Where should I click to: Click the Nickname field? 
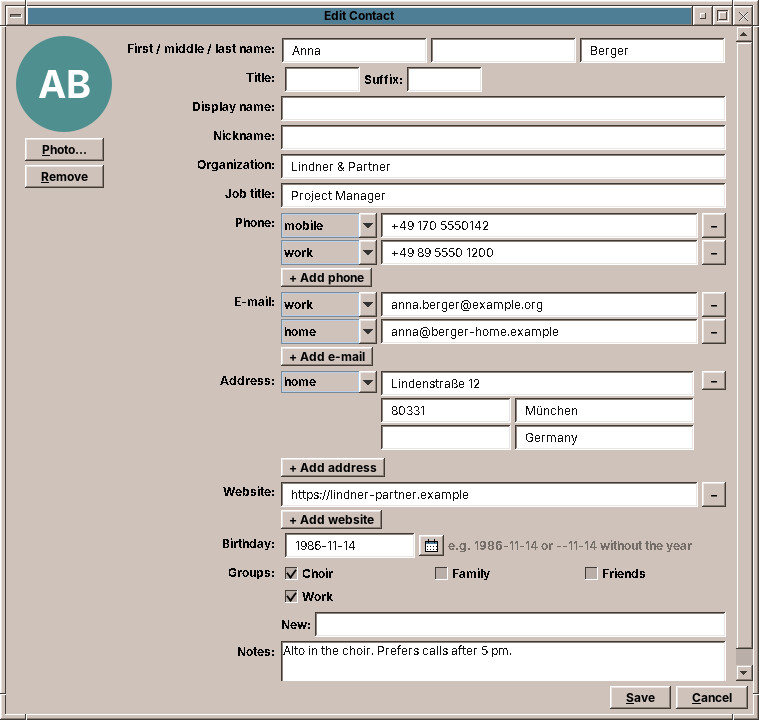(503, 138)
